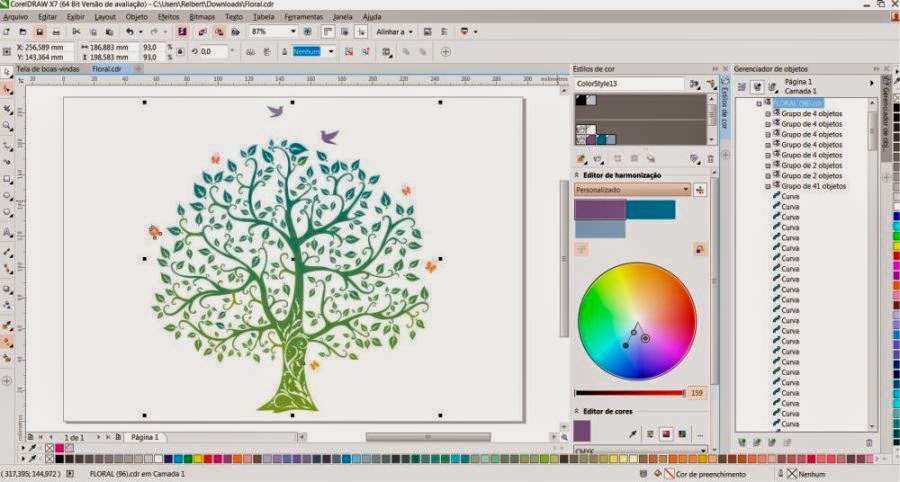Toggle show guidelines button in toolbar
900x482 pixels.
360,32
